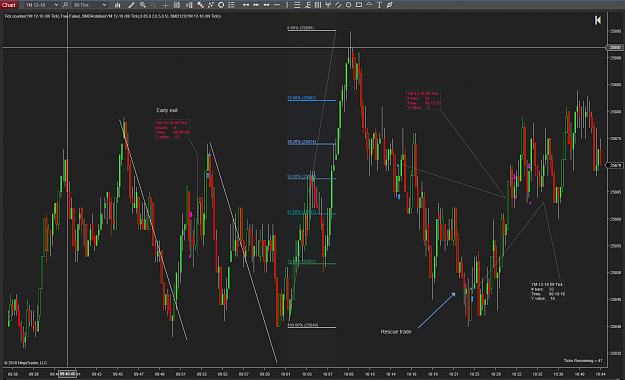Open the Indicators icon
The height and width of the screenshot is (380, 625).
(x=211, y=5)
